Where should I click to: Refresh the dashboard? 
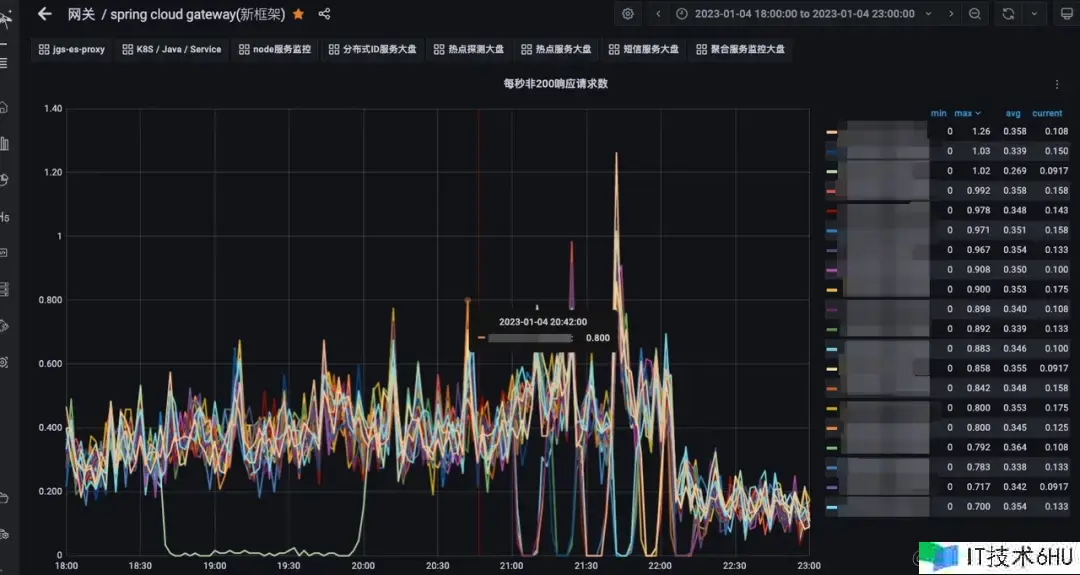click(1008, 14)
